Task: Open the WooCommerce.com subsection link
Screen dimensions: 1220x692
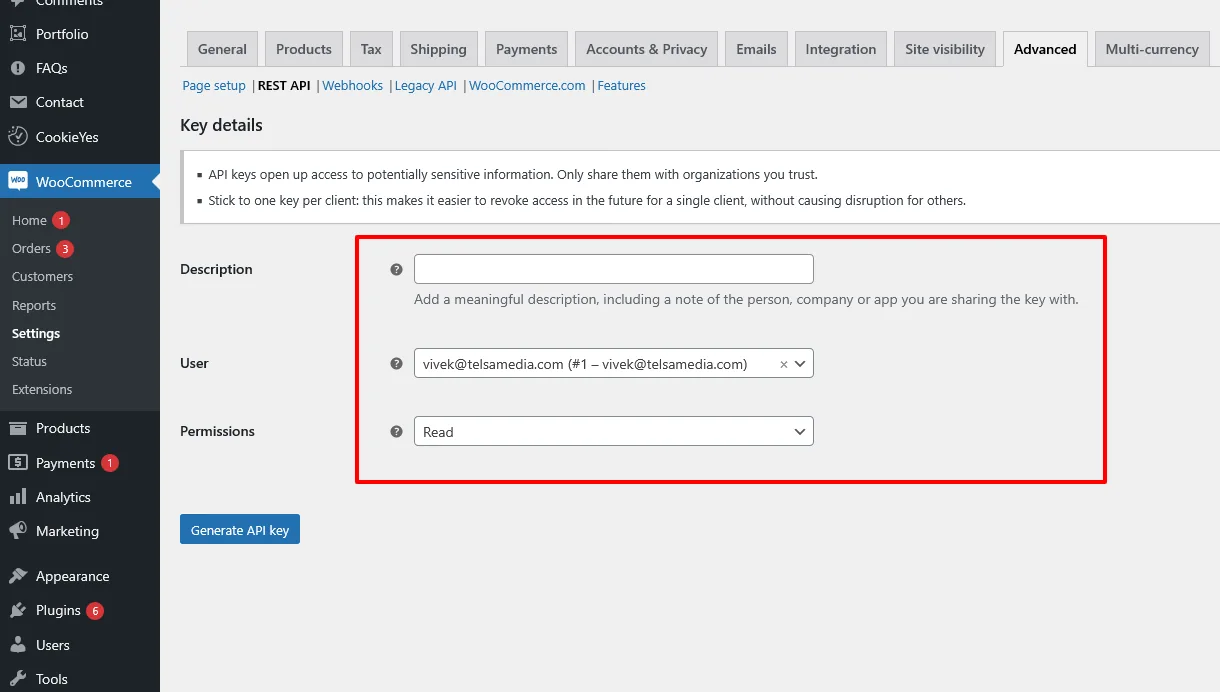Action: [527, 86]
